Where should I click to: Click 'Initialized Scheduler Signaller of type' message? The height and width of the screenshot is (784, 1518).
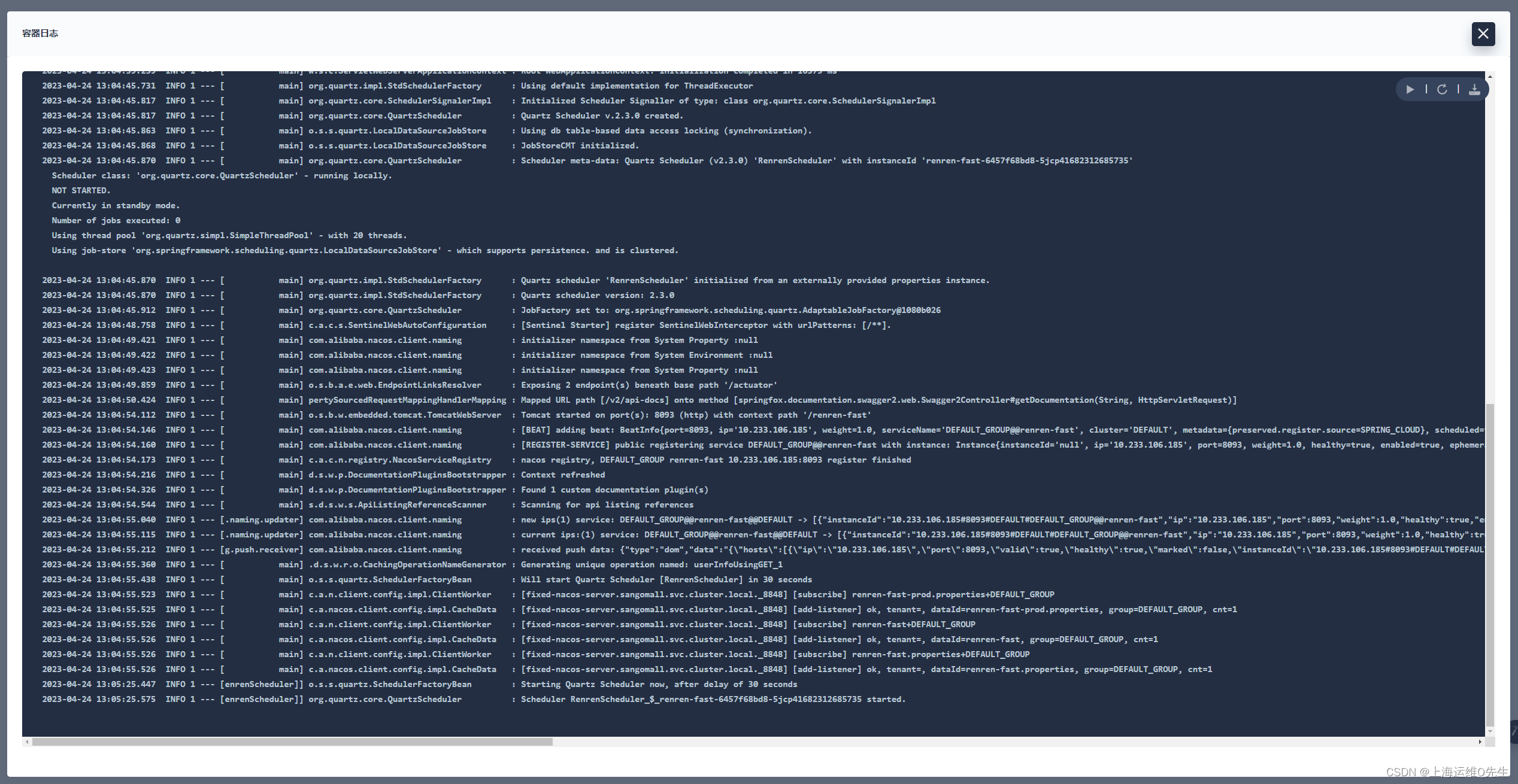tap(728, 101)
